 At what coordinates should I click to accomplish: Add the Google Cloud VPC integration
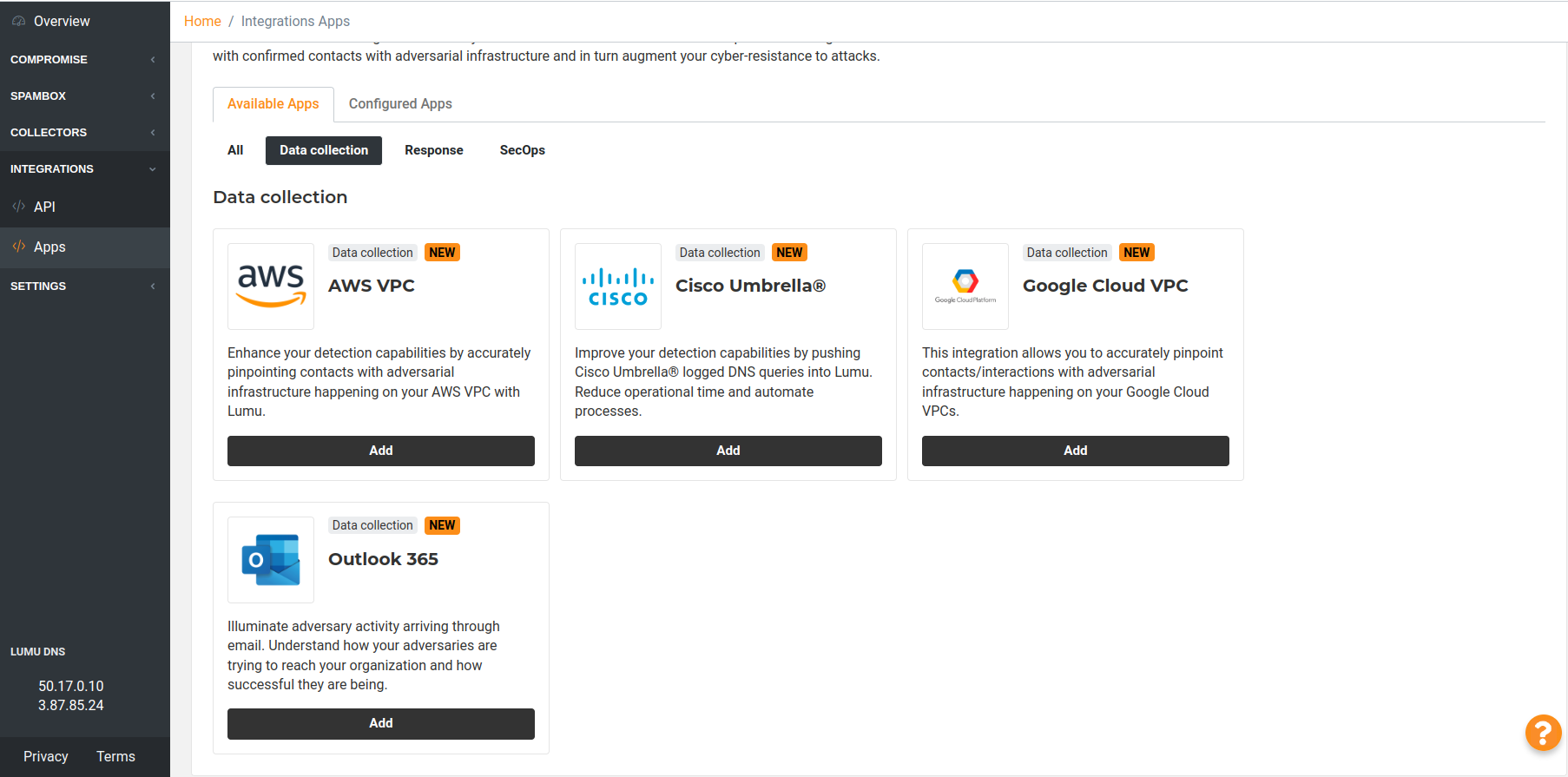1075,451
